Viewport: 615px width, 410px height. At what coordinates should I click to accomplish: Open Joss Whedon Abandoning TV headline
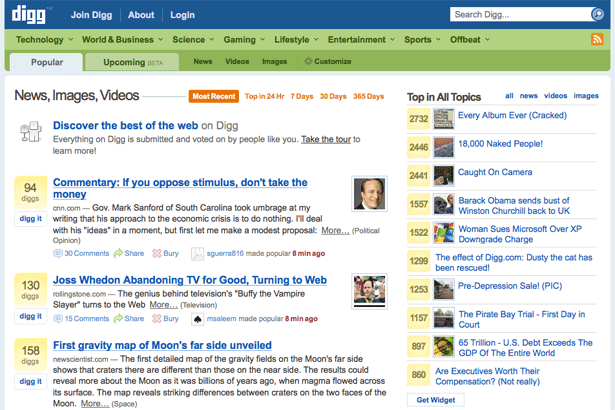190,280
